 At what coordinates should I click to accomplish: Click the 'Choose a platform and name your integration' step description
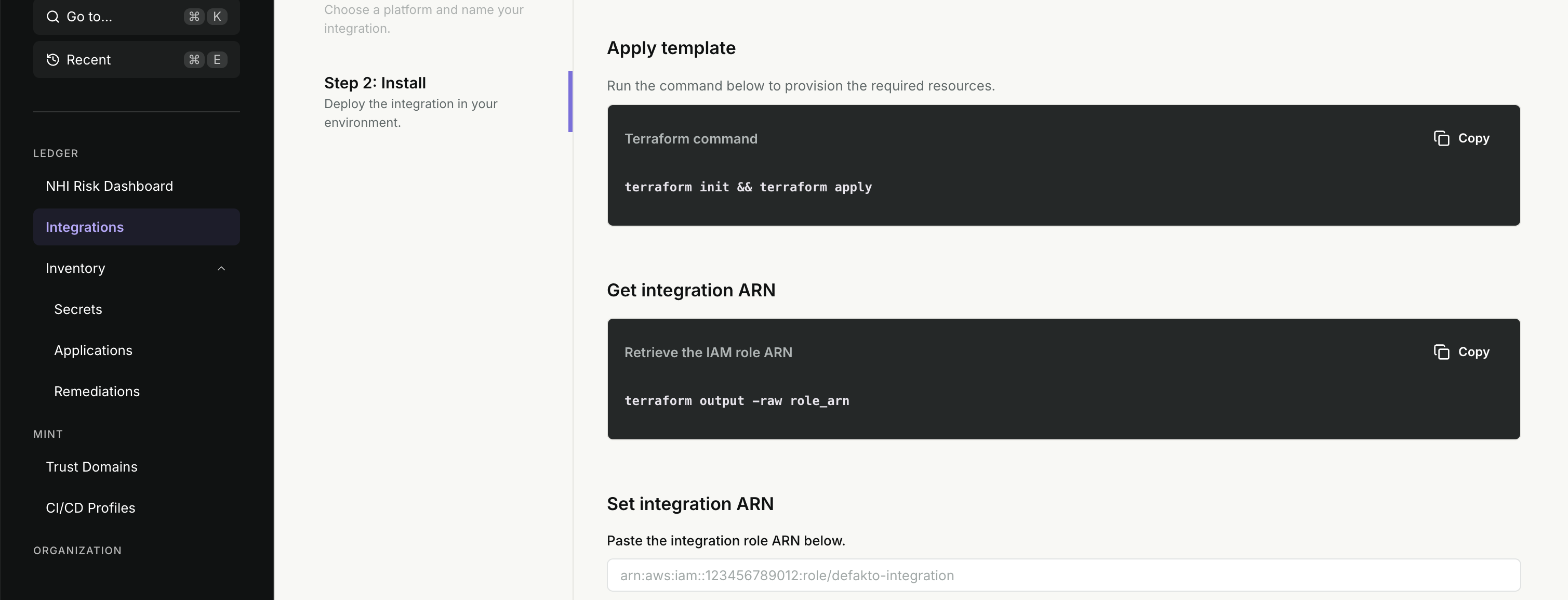coord(423,19)
